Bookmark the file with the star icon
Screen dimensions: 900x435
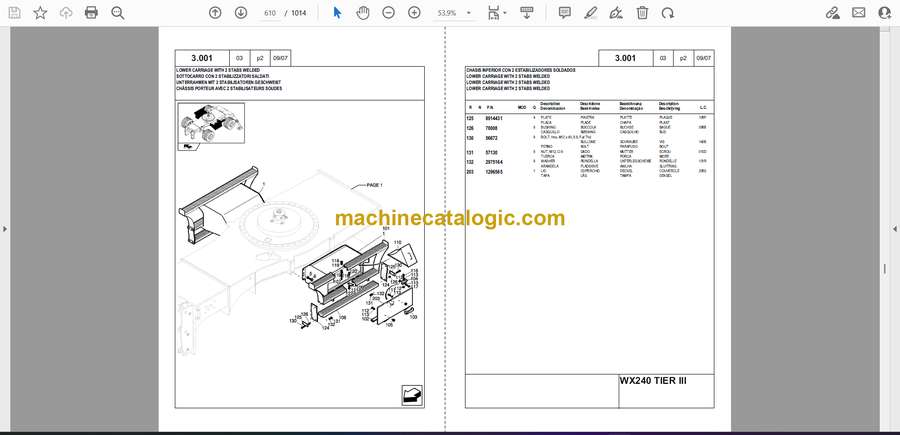tap(40, 13)
